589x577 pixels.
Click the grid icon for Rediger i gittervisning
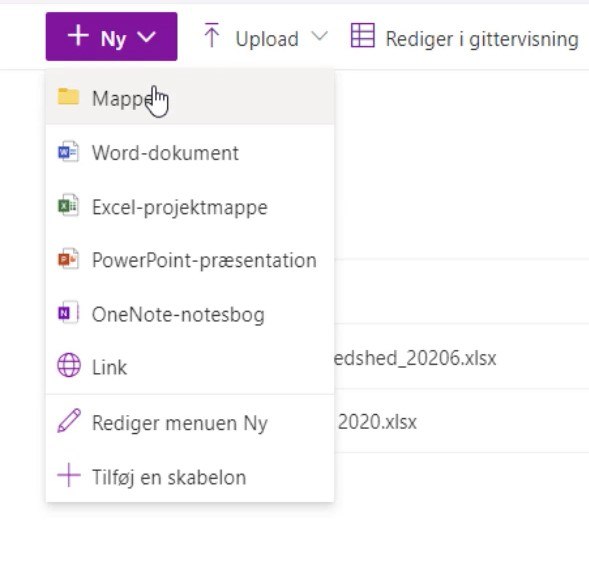pos(362,36)
